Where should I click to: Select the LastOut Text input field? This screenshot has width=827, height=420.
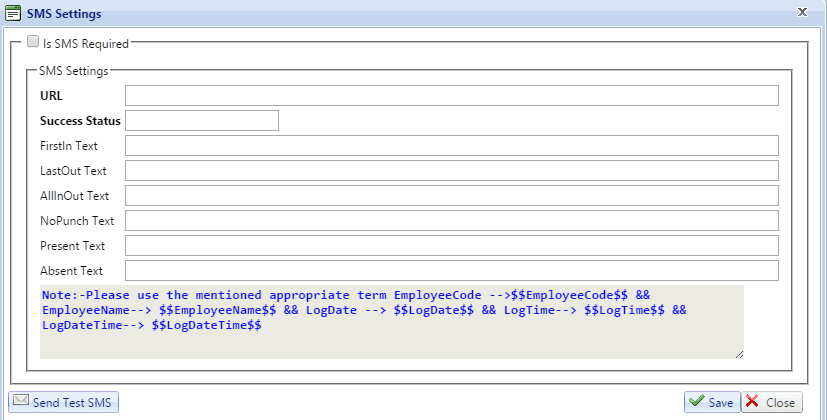pyautogui.click(x=451, y=170)
